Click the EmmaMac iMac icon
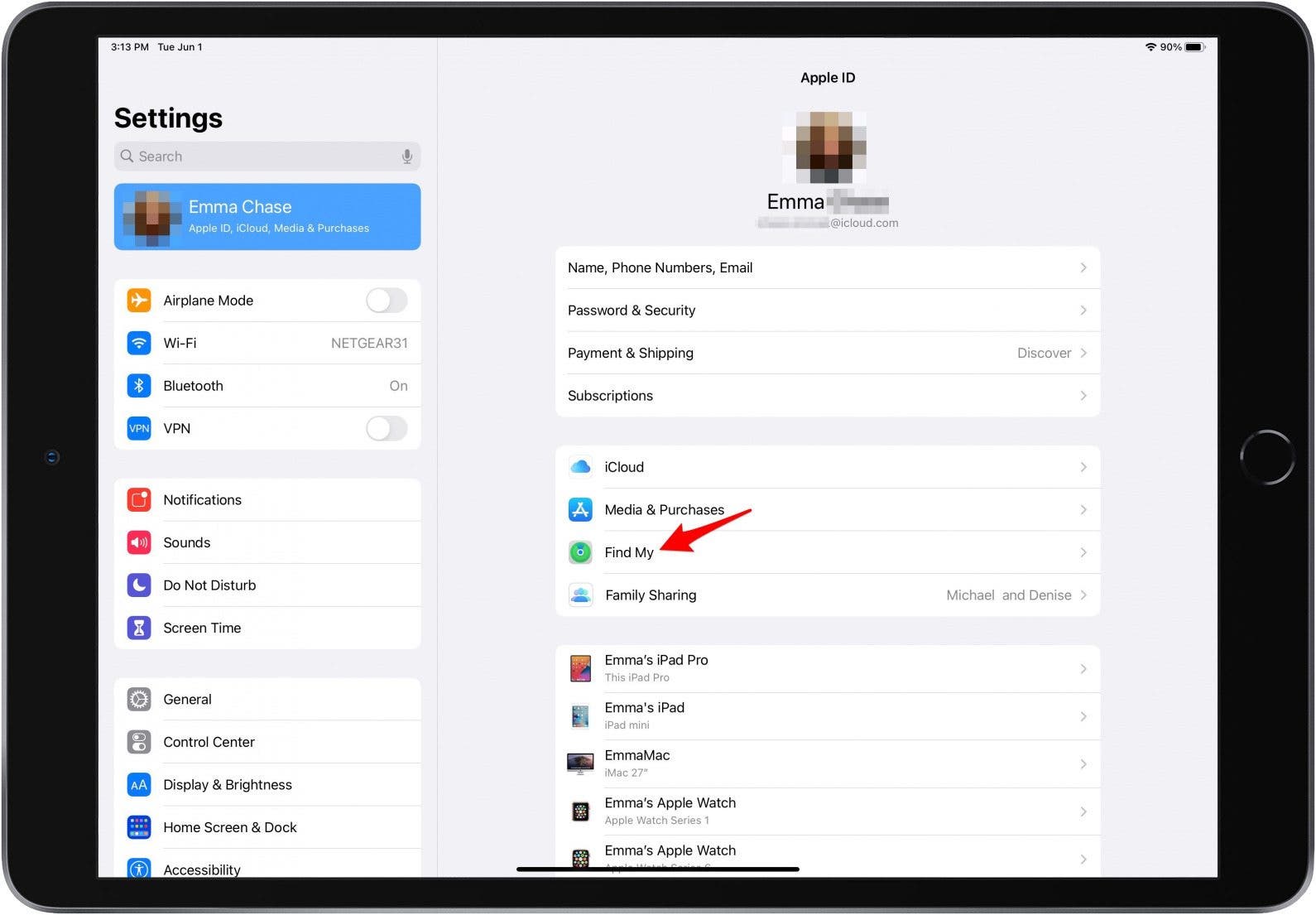 click(580, 763)
